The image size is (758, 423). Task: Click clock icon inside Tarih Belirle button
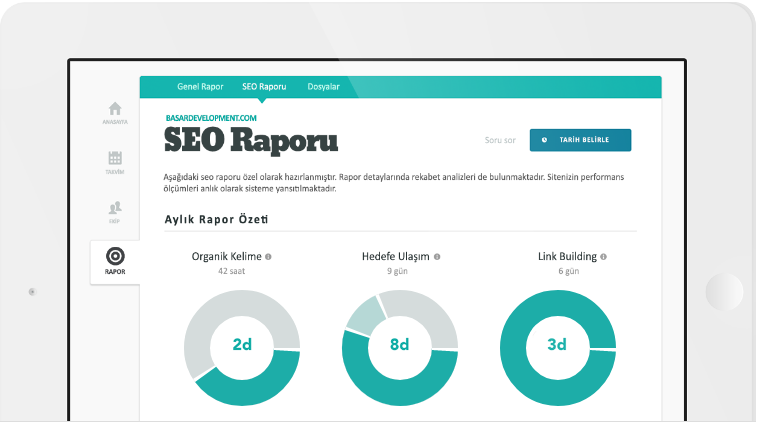pos(544,140)
